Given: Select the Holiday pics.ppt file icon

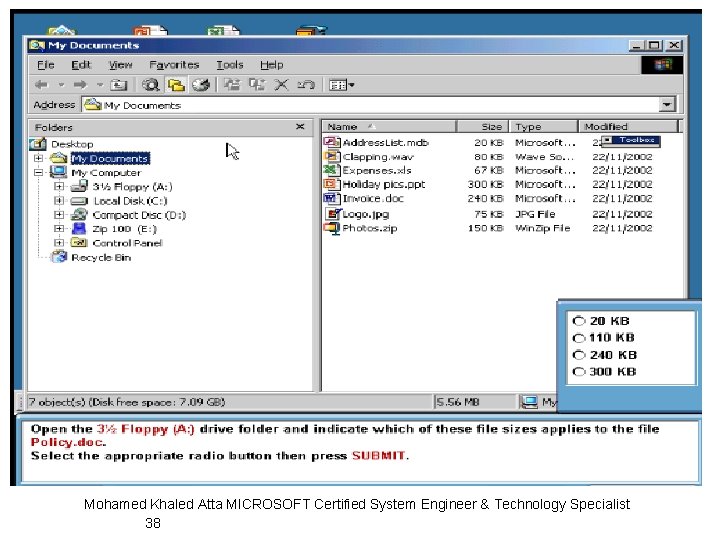Looking at the screenshot, I should 332,184.
